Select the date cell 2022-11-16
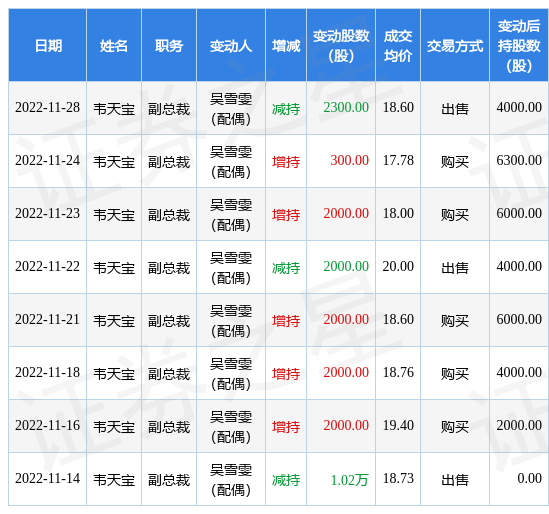The image size is (549, 514). [48, 425]
